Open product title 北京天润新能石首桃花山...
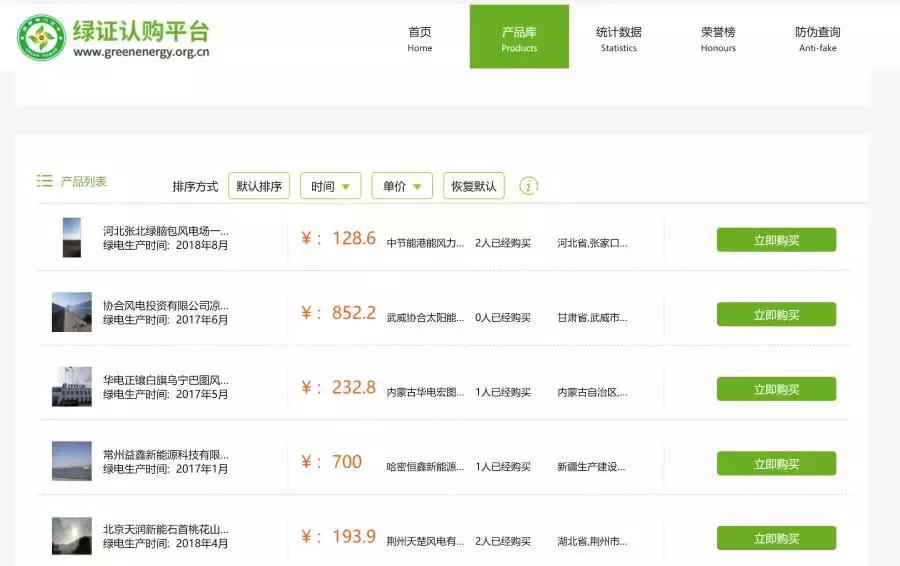This screenshot has height=566, width=900. pyautogui.click(x=165, y=529)
